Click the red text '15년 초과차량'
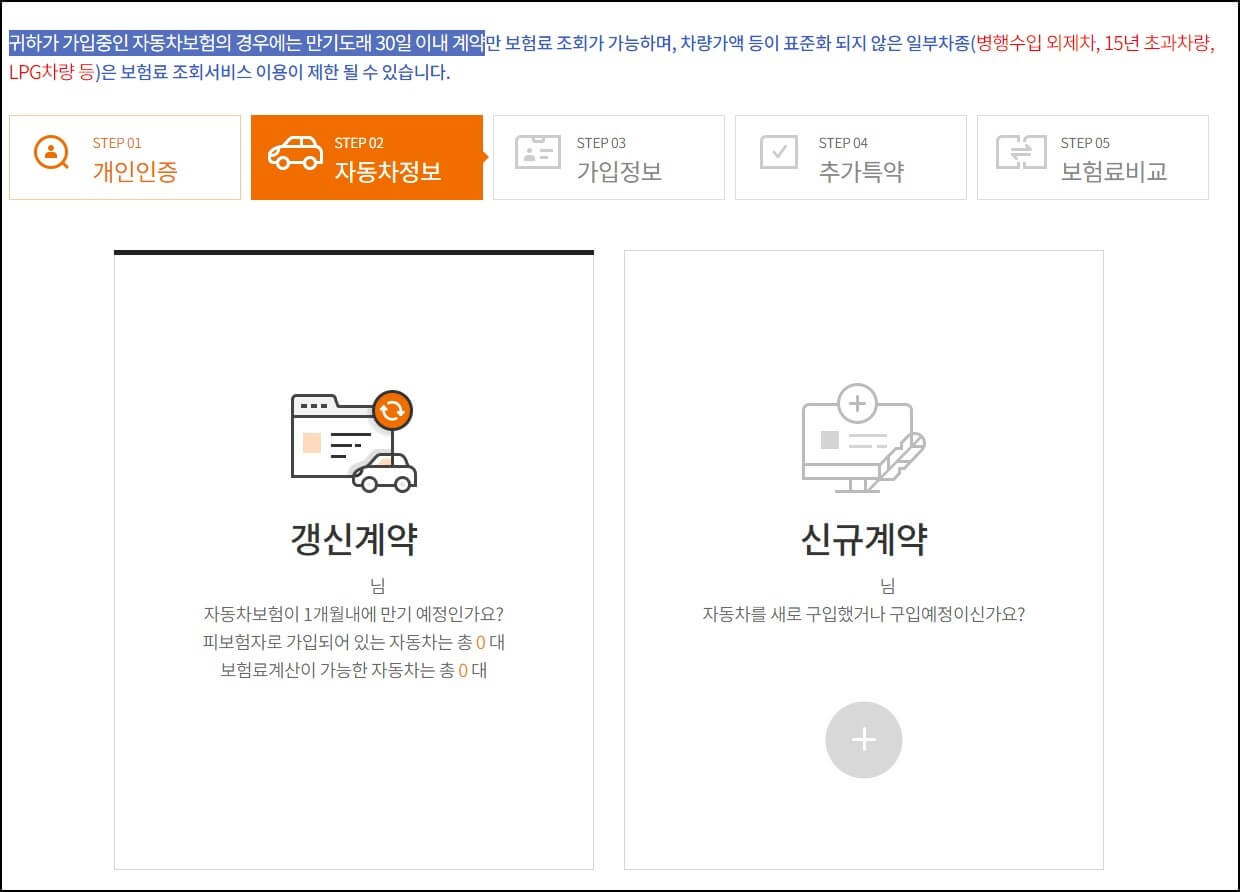The height and width of the screenshot is (892, 1240). click(x=1158, y=44)
